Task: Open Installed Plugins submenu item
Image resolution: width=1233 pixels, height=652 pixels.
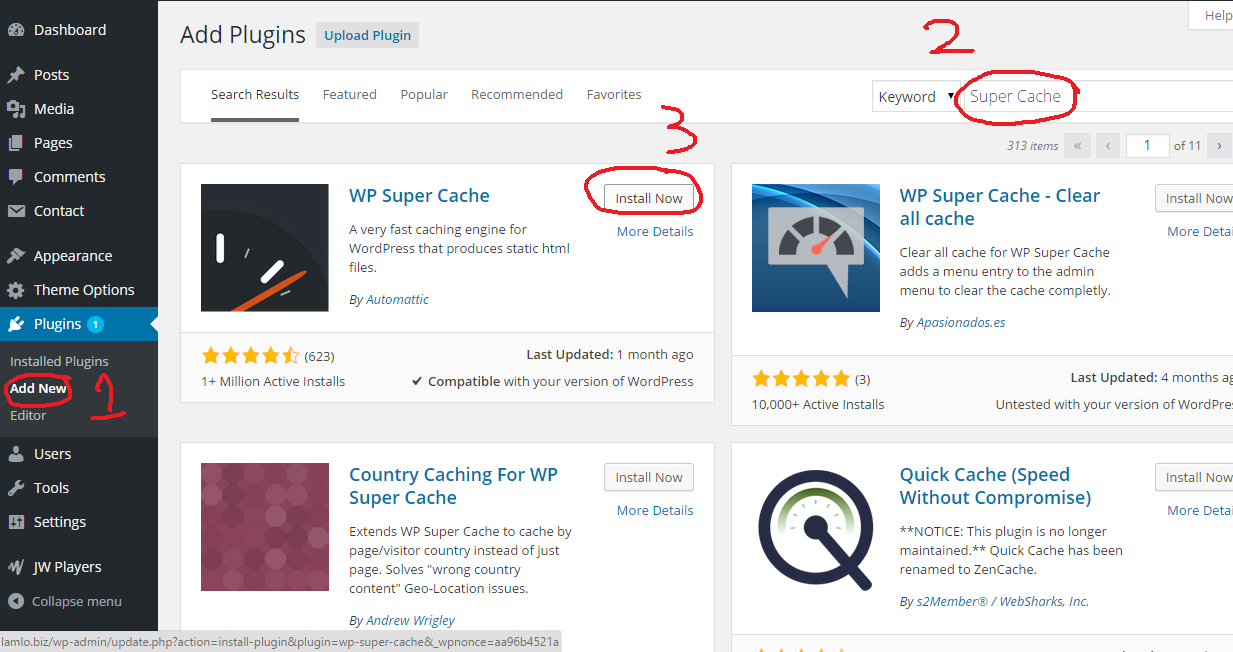Action: tap(59, 361)
